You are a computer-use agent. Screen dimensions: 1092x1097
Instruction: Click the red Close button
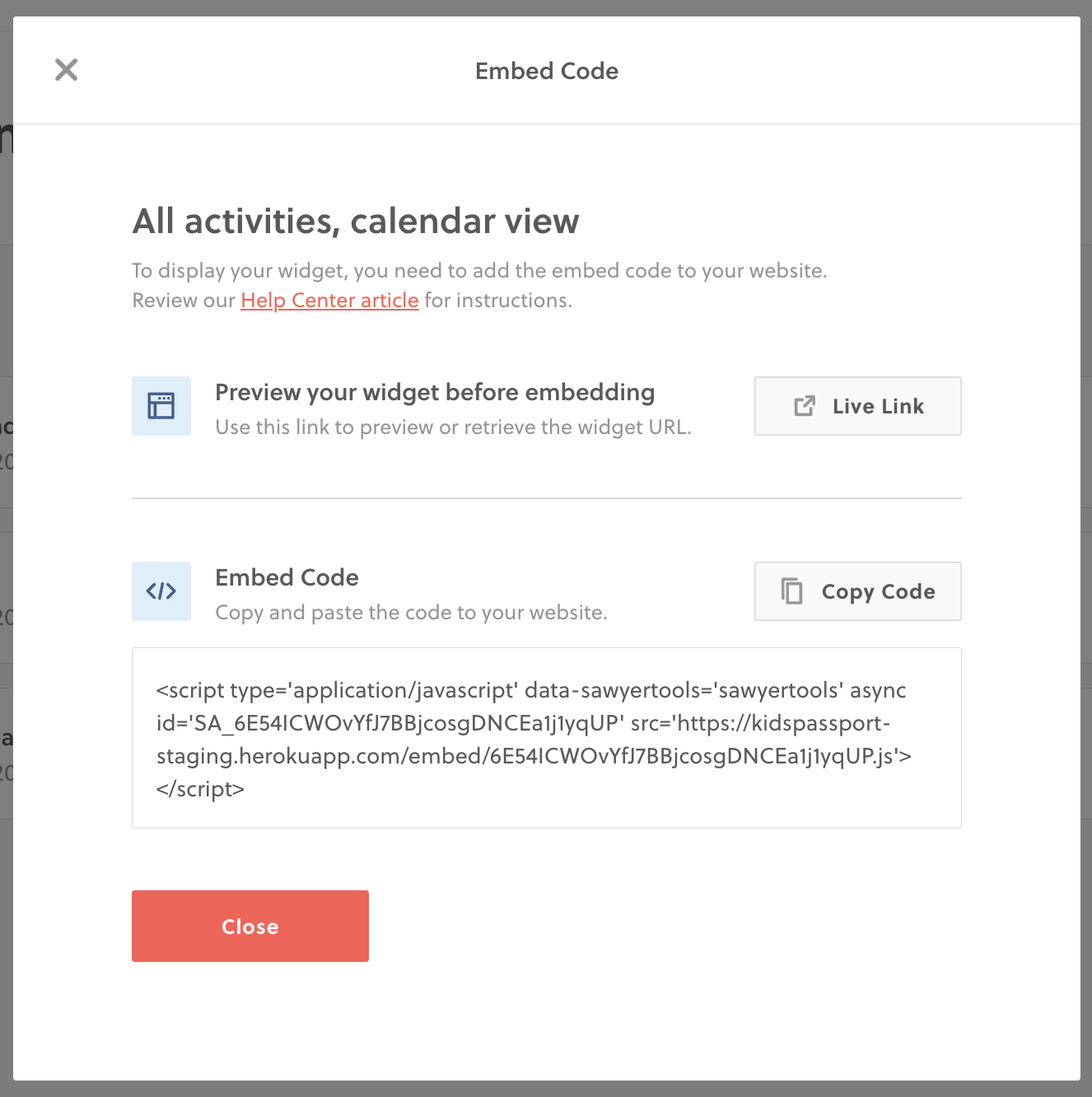250,926
